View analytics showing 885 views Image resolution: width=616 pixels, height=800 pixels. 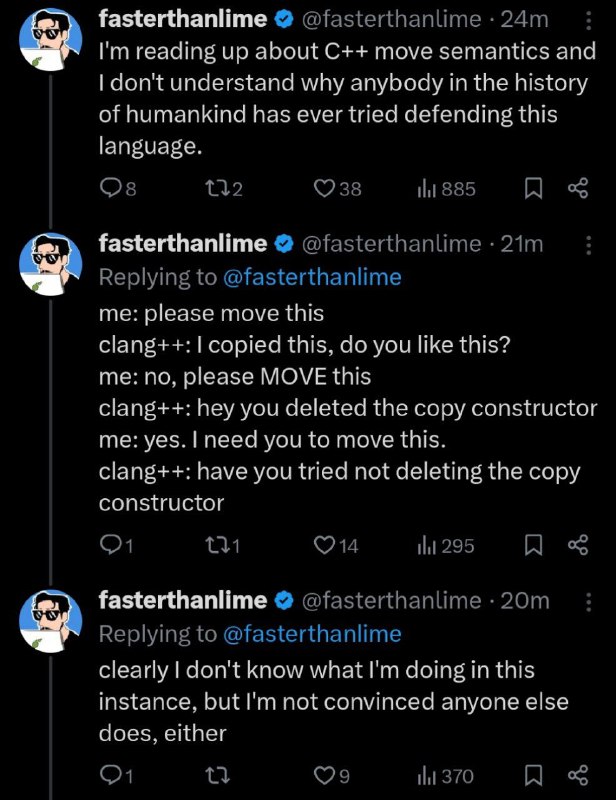447,189
